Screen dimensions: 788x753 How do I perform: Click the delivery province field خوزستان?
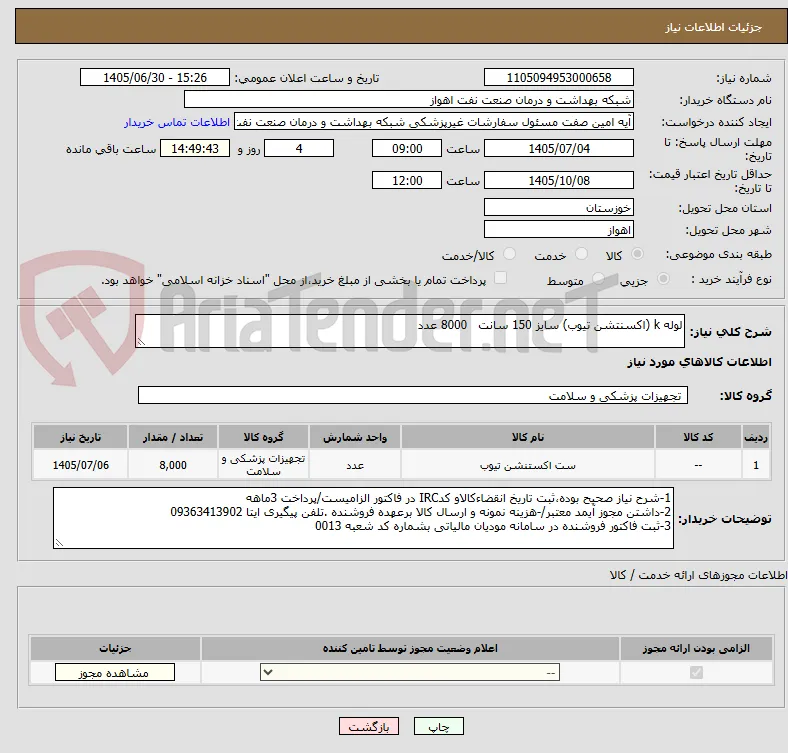coord(558,207)
